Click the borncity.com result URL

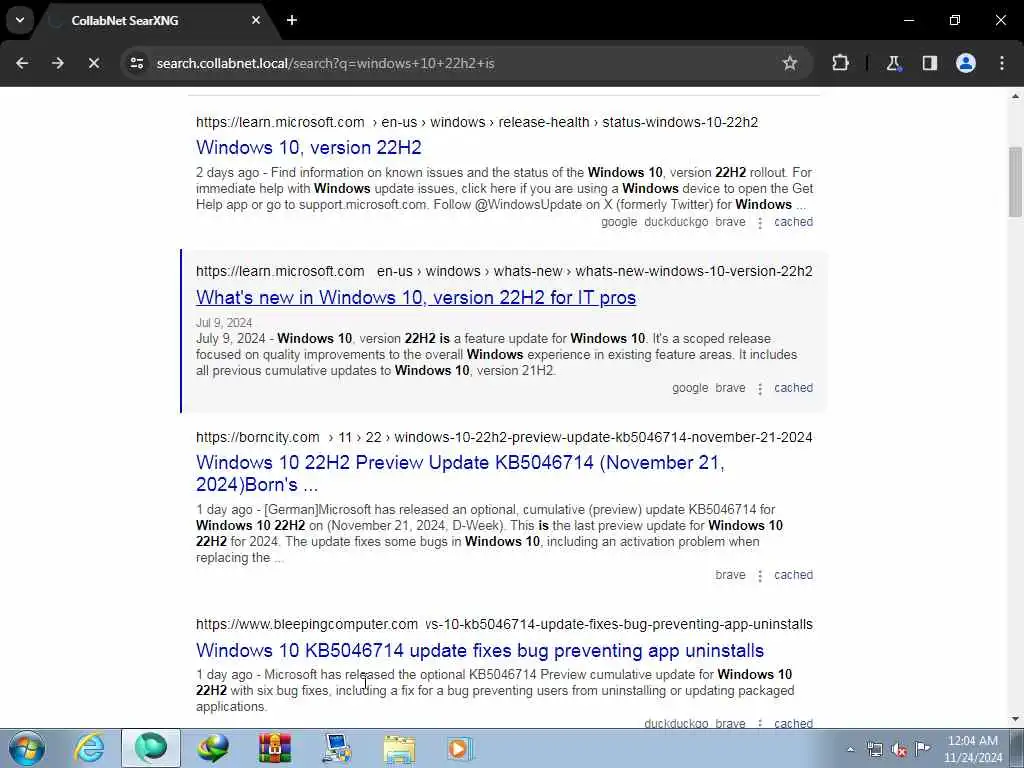[504, 437]
